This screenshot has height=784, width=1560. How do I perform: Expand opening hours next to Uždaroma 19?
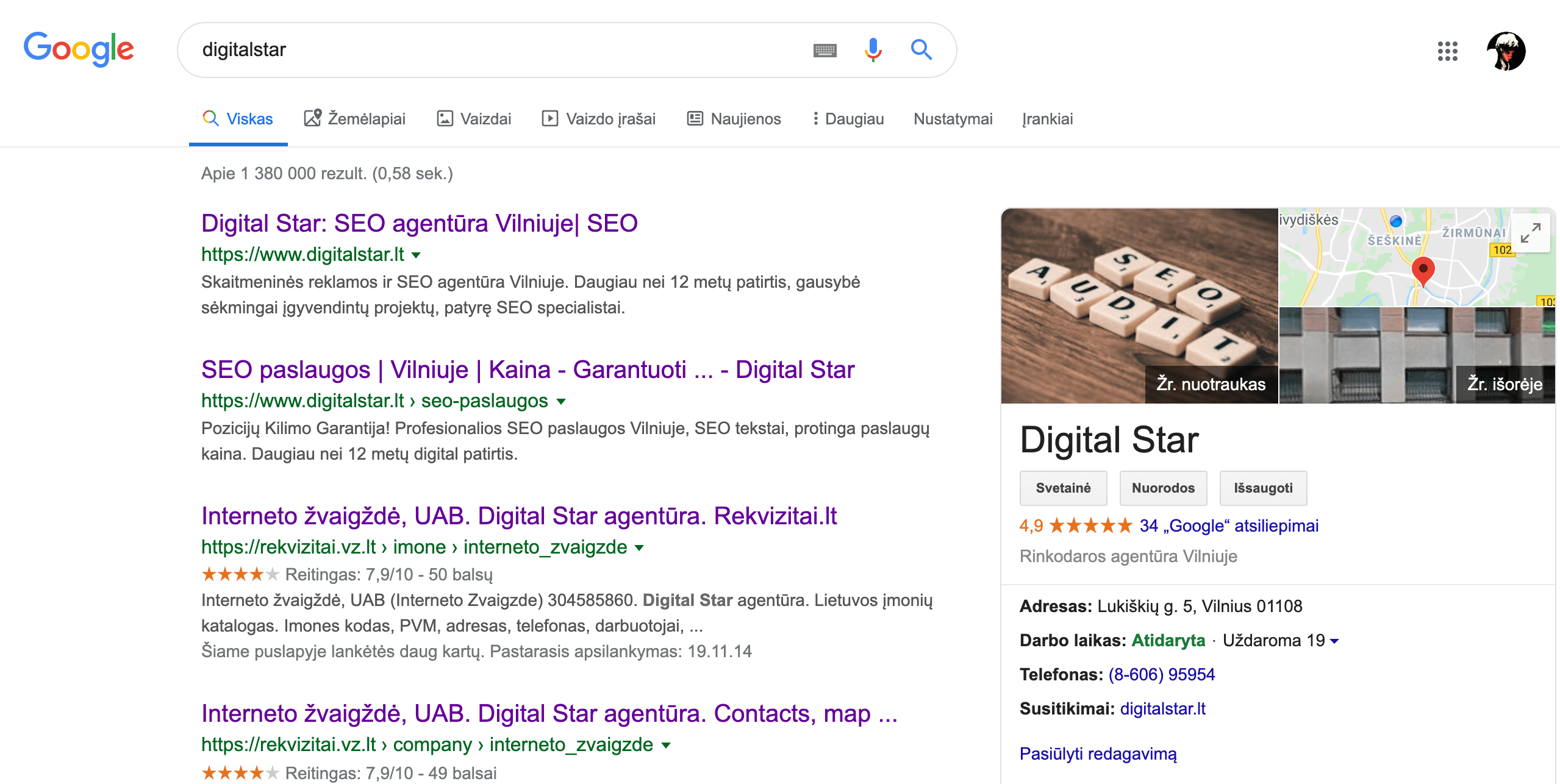coord(1334,641)
